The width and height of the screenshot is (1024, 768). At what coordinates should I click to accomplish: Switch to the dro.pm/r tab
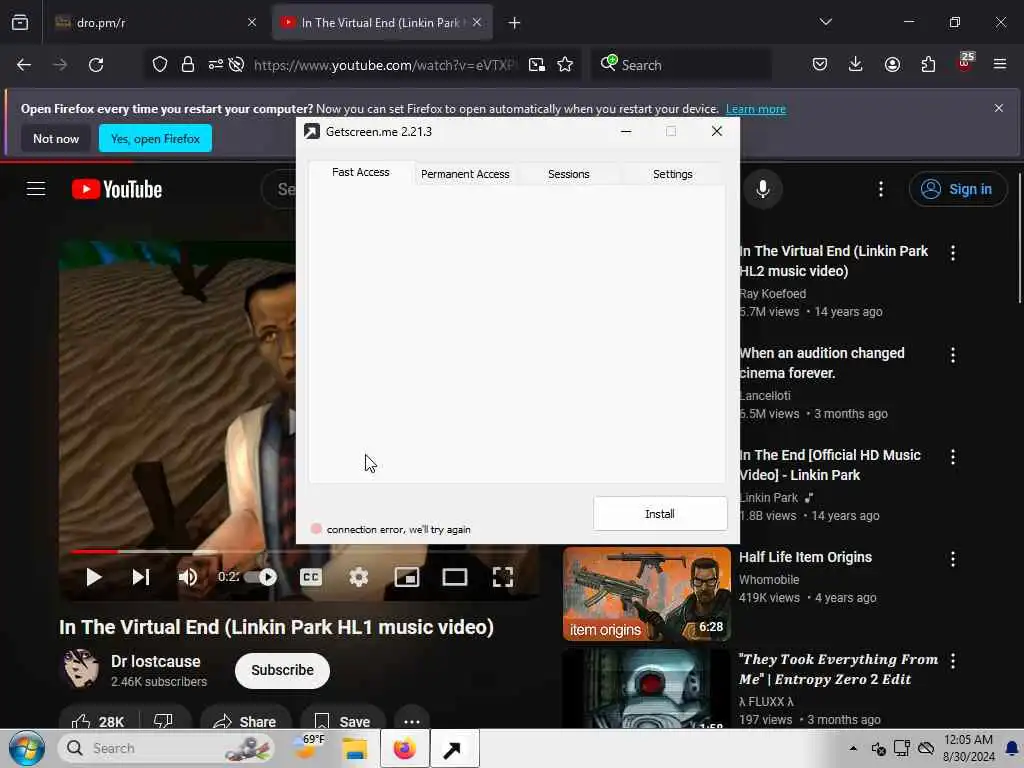coord(155,23)
